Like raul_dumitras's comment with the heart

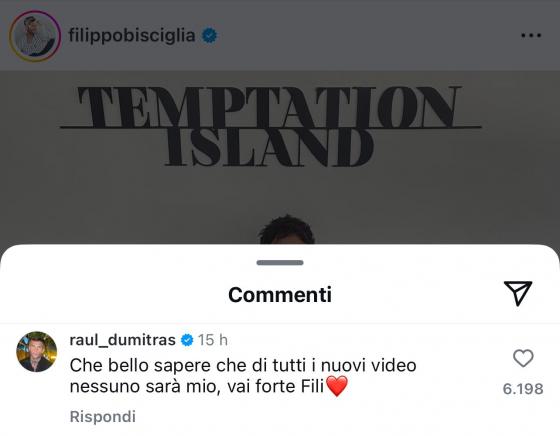coord(523,358)
